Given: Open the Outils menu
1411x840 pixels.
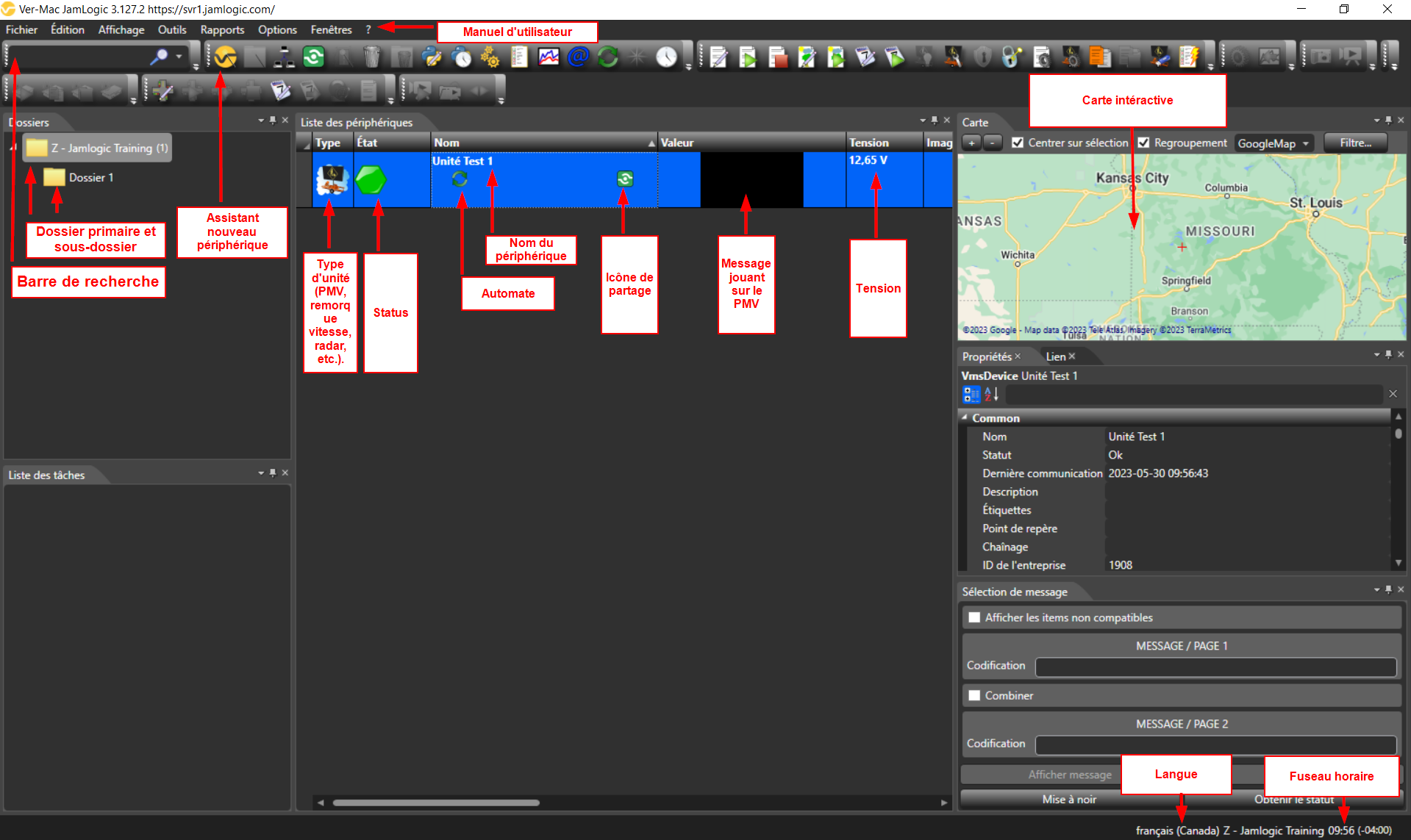Looking at the screenshot, I should click(171, 29).
